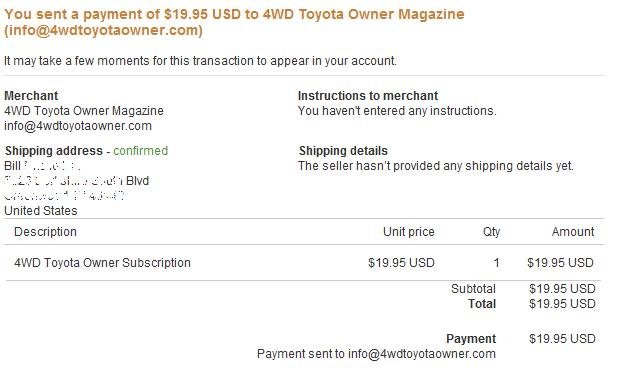630x368 pixels.
Task: Click the Amount column header
Action: point(573,232)
